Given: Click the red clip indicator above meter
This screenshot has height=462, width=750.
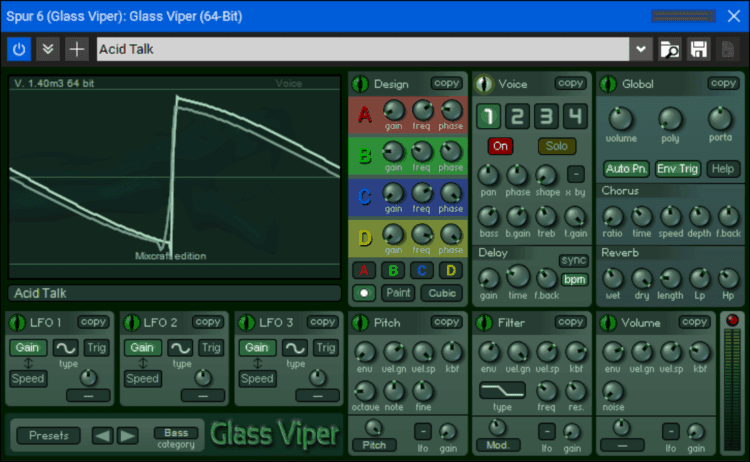Looking at the screenshot, I should tap(732, 320).
